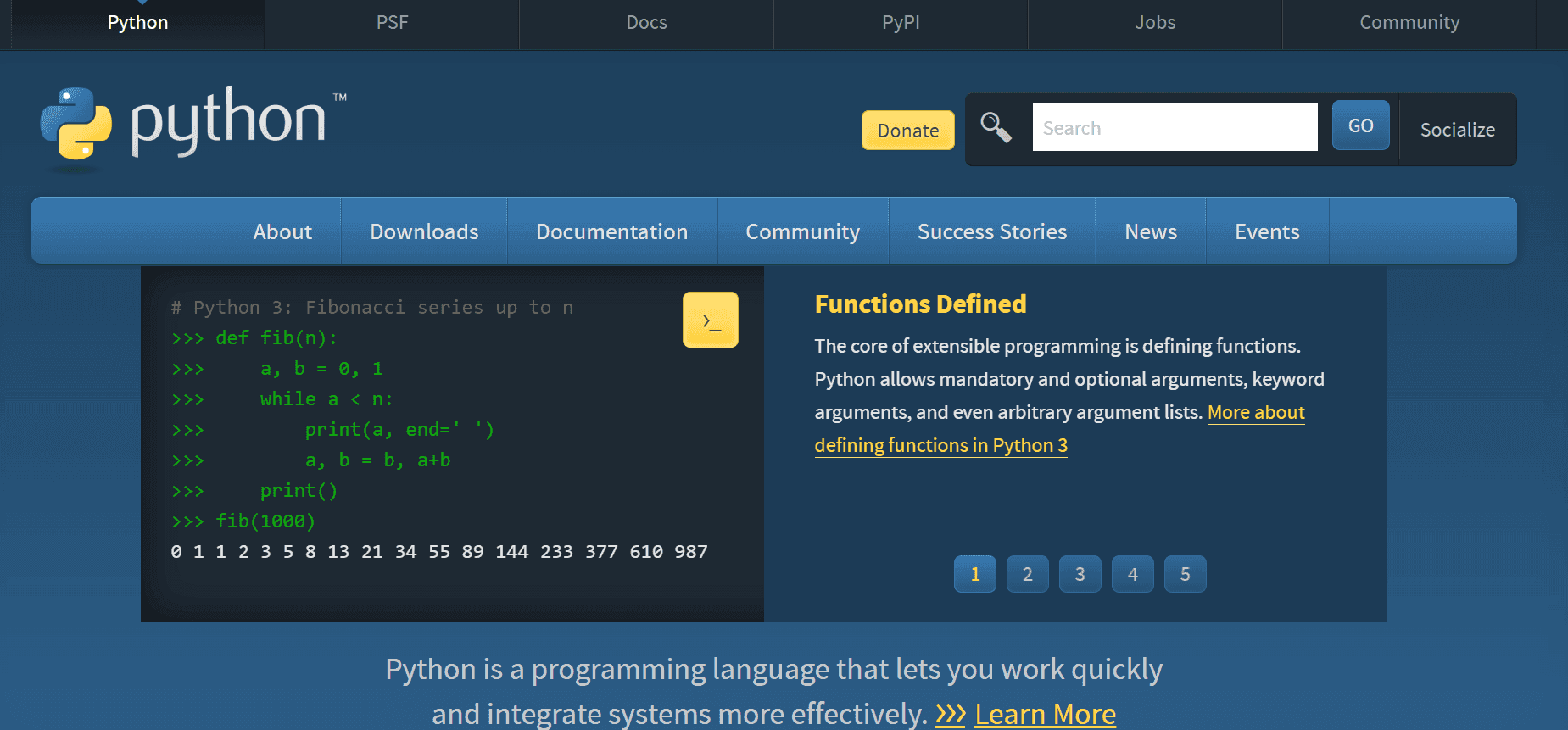Open the Community top tab
The width and height of the screenshot is (1568, 730).
(1409, 23)
